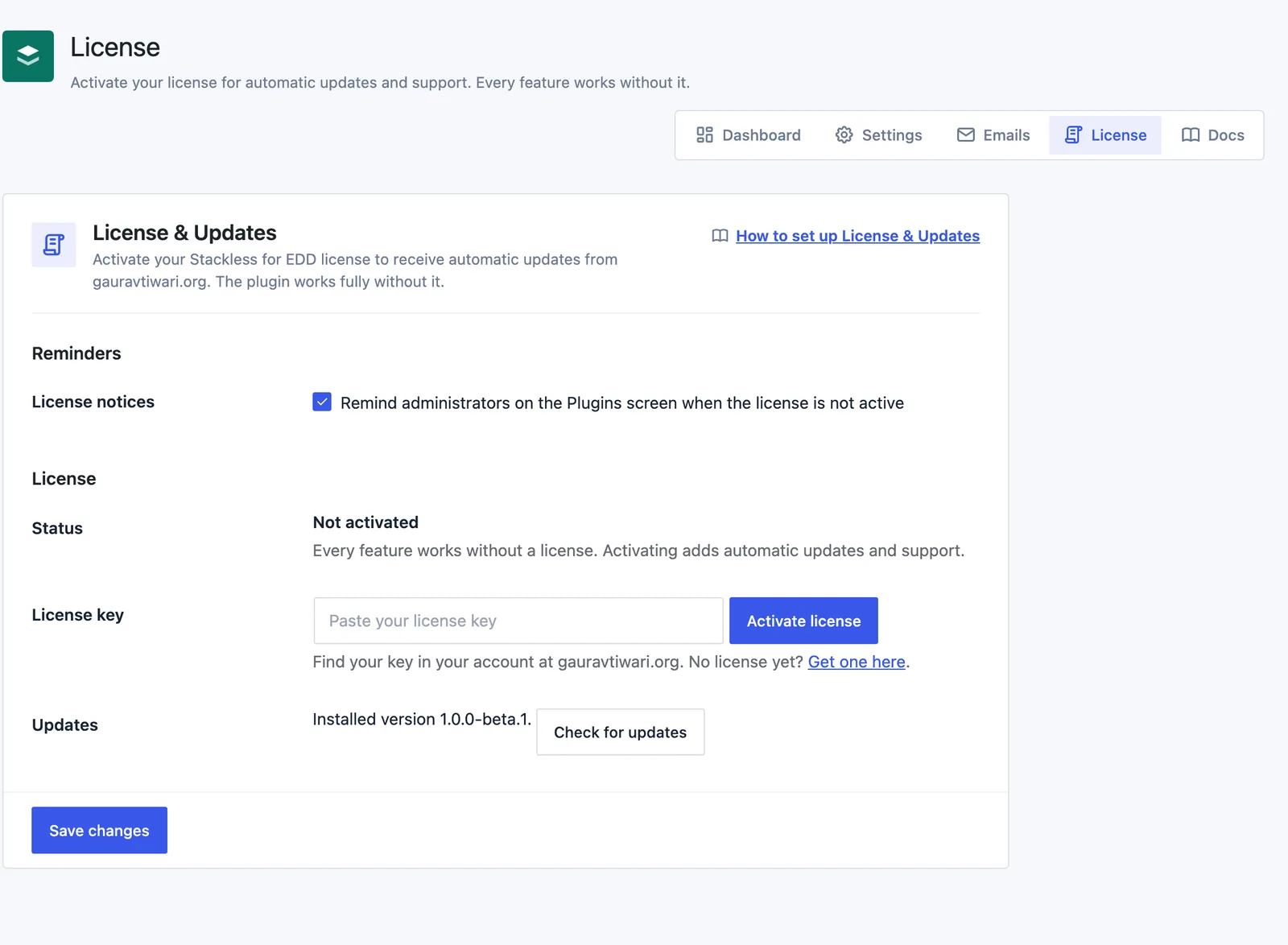Click the License notices row label

93,402
